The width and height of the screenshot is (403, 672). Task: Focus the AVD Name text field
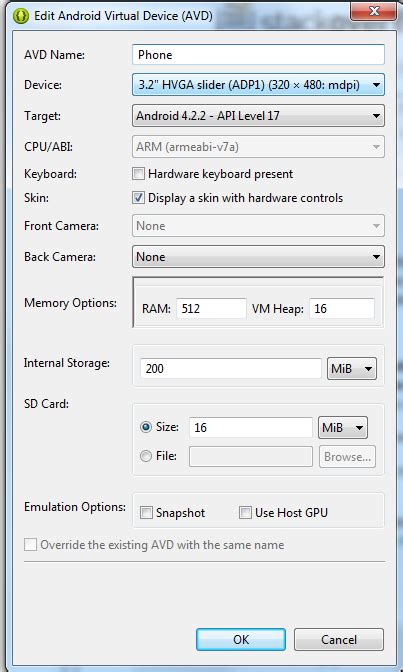259,55
